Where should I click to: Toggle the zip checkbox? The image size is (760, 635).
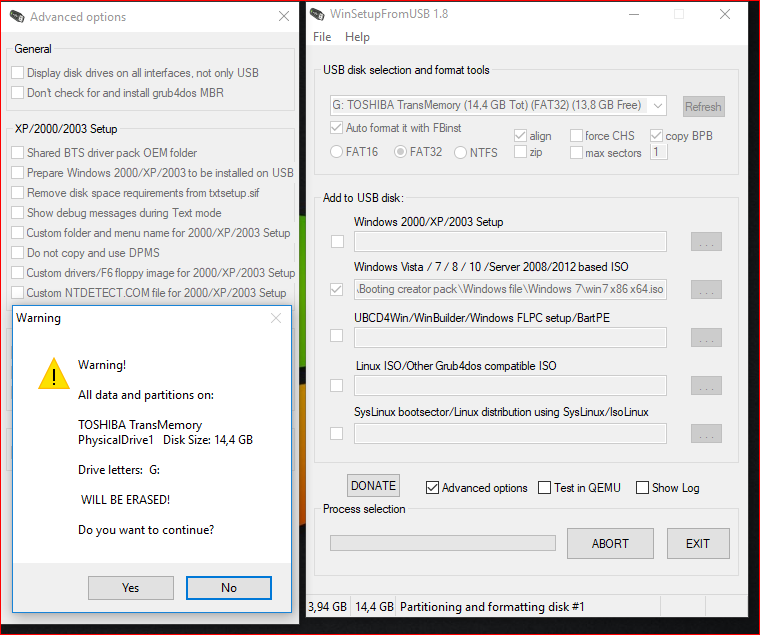(520, 152)
